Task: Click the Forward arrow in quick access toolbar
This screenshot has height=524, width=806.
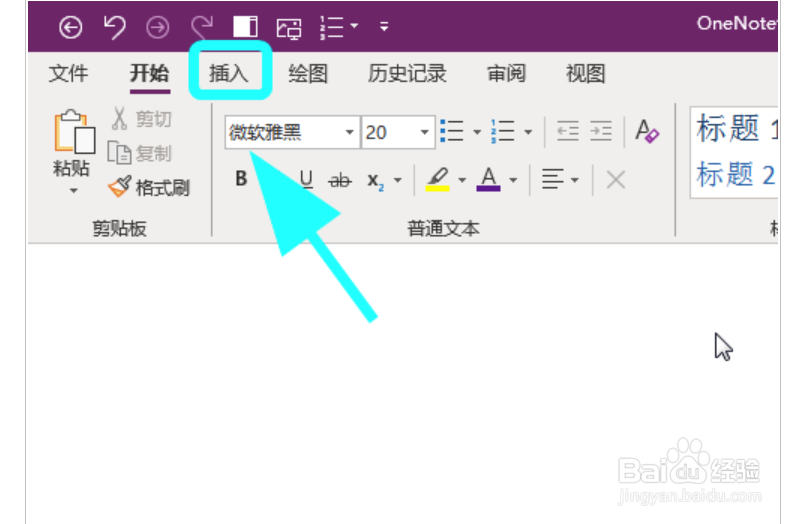Action: pyautogui.click(x=157, y=27)
